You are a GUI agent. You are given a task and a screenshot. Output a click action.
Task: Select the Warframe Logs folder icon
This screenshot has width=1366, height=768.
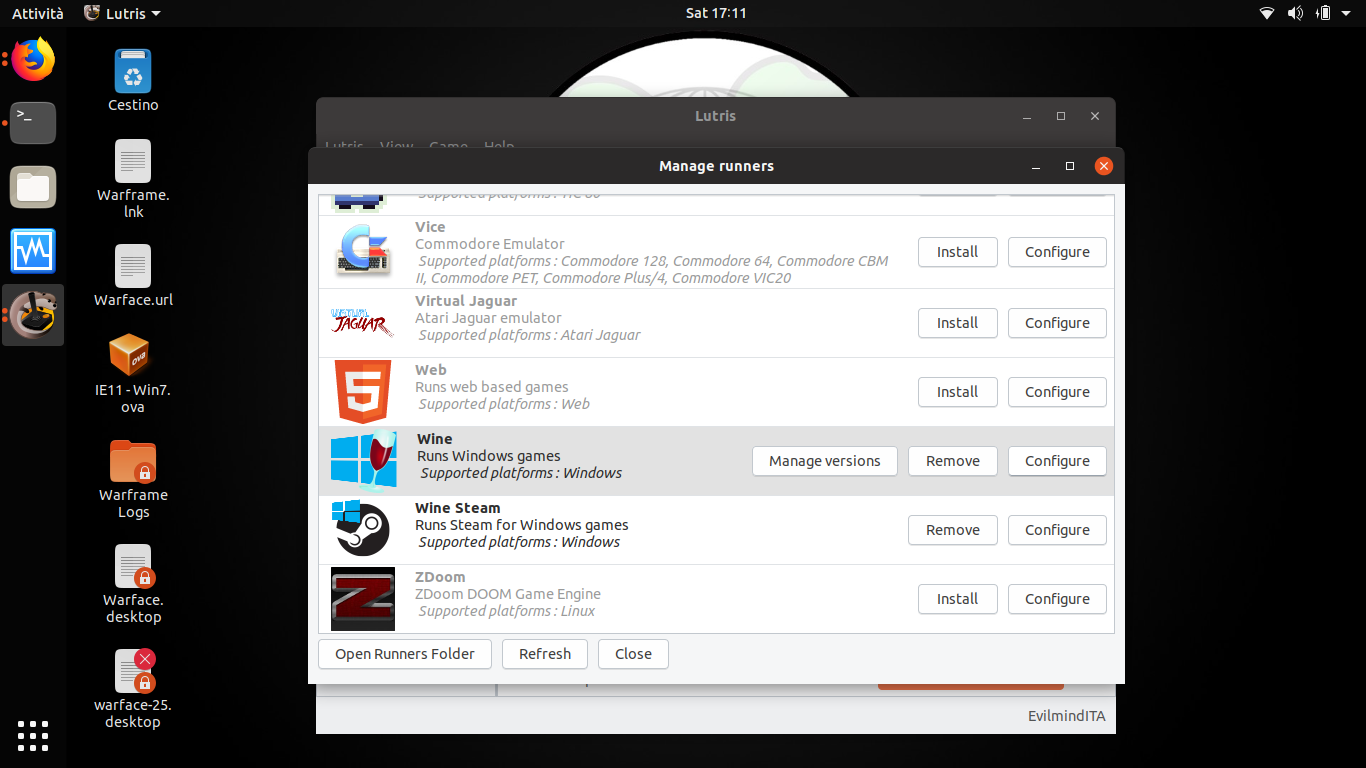133,479
